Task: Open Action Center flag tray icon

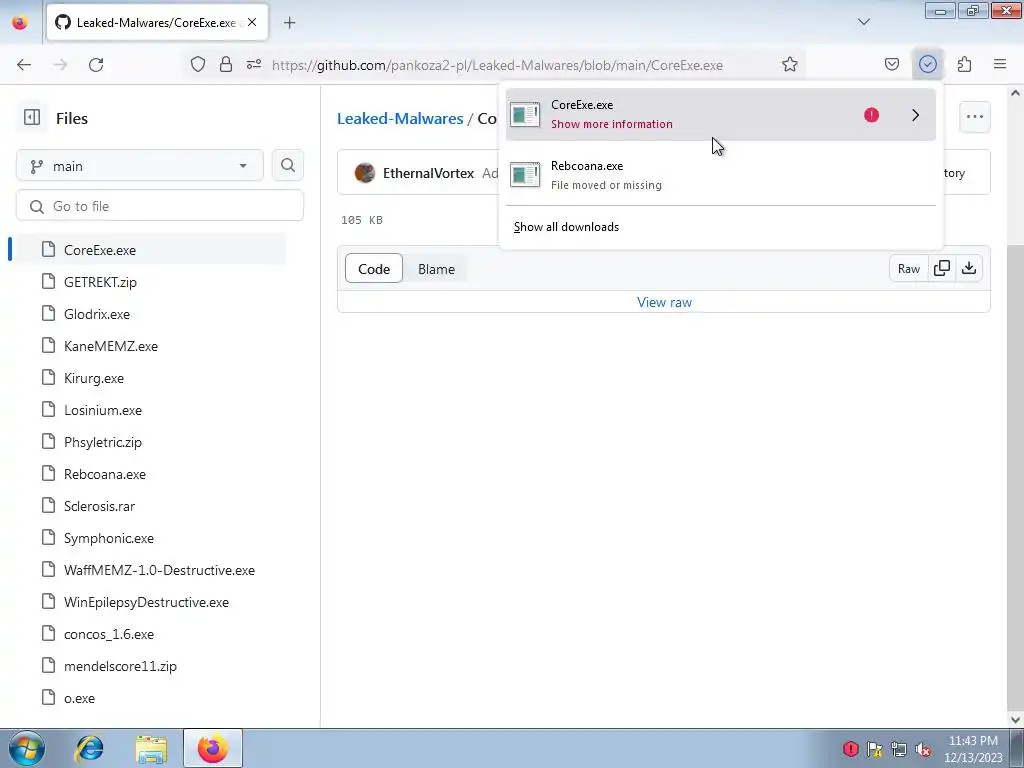Action: (874, 748)
